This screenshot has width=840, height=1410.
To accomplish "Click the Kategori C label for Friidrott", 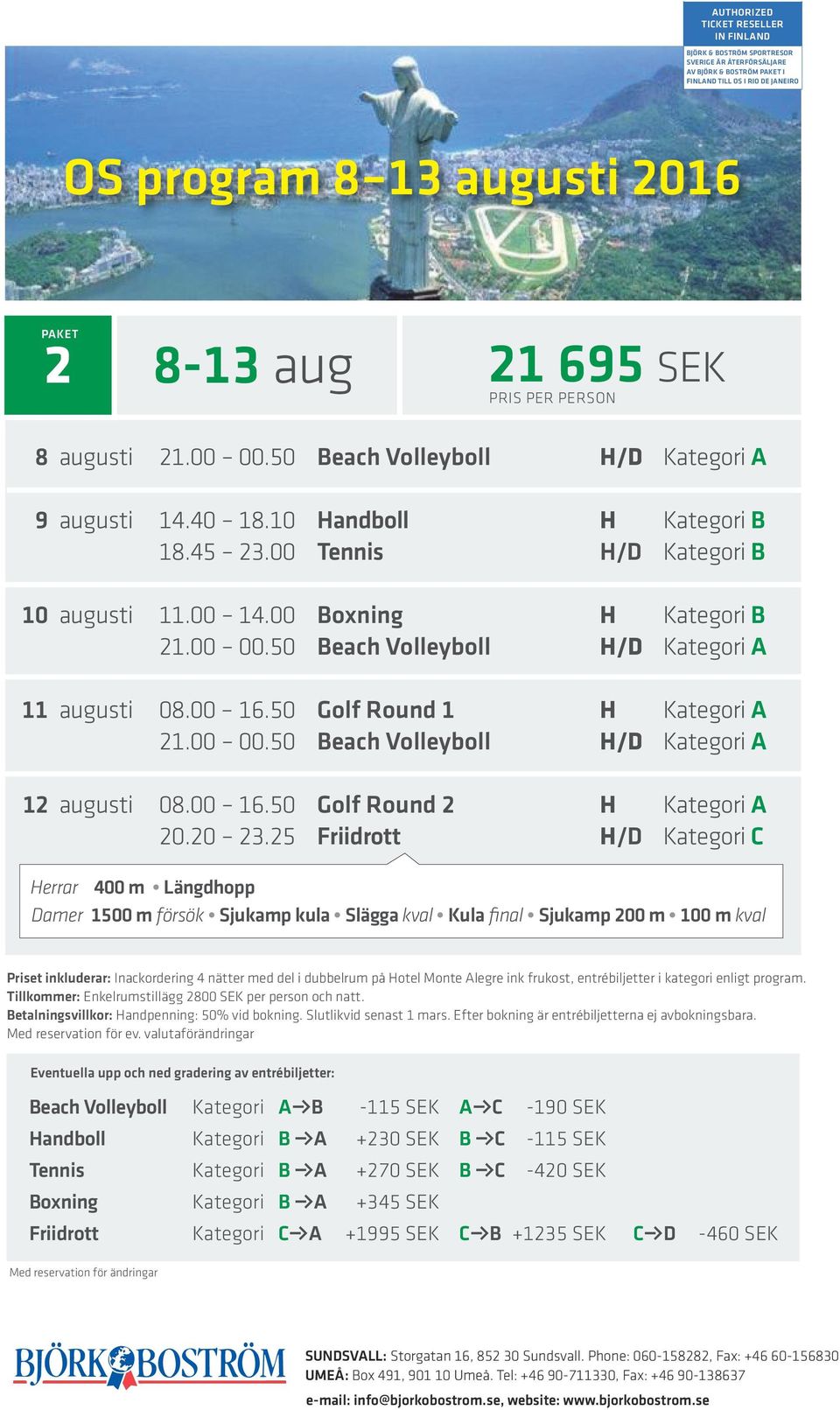I will [713, 836].
